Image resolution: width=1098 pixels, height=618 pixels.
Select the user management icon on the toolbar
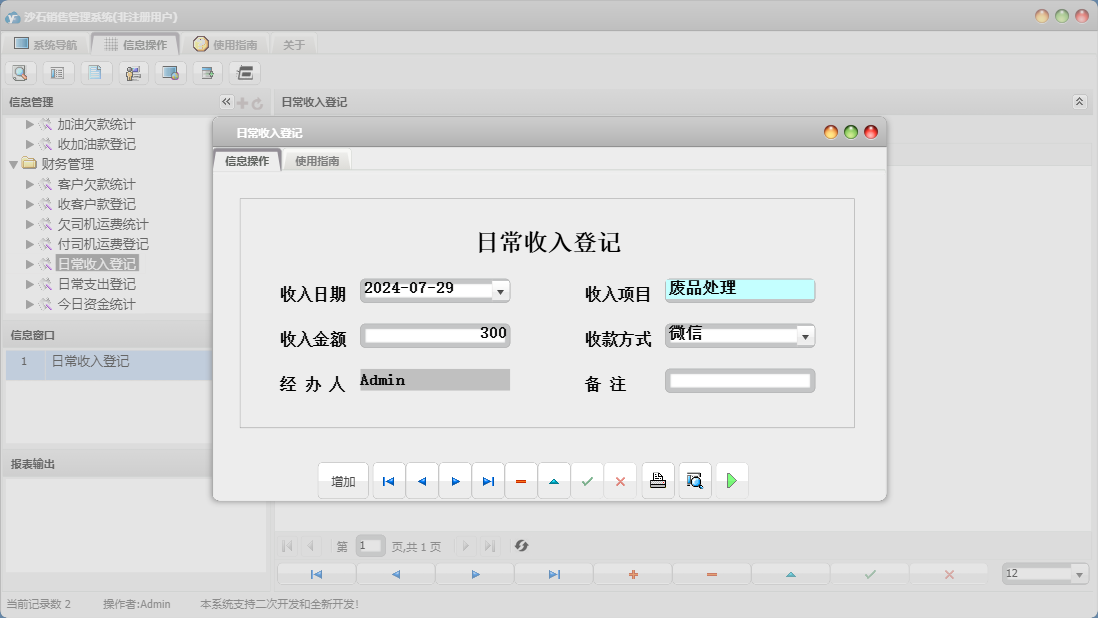131,72
